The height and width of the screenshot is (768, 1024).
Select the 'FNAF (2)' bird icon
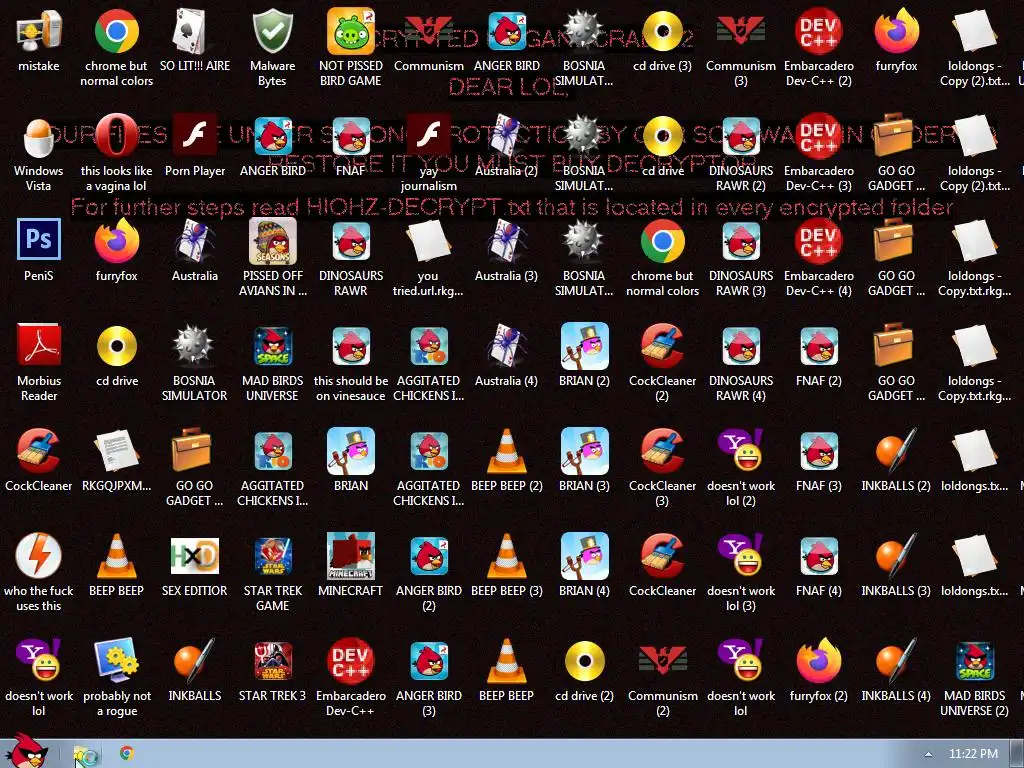pyautogui.click(x=818, y=345)
